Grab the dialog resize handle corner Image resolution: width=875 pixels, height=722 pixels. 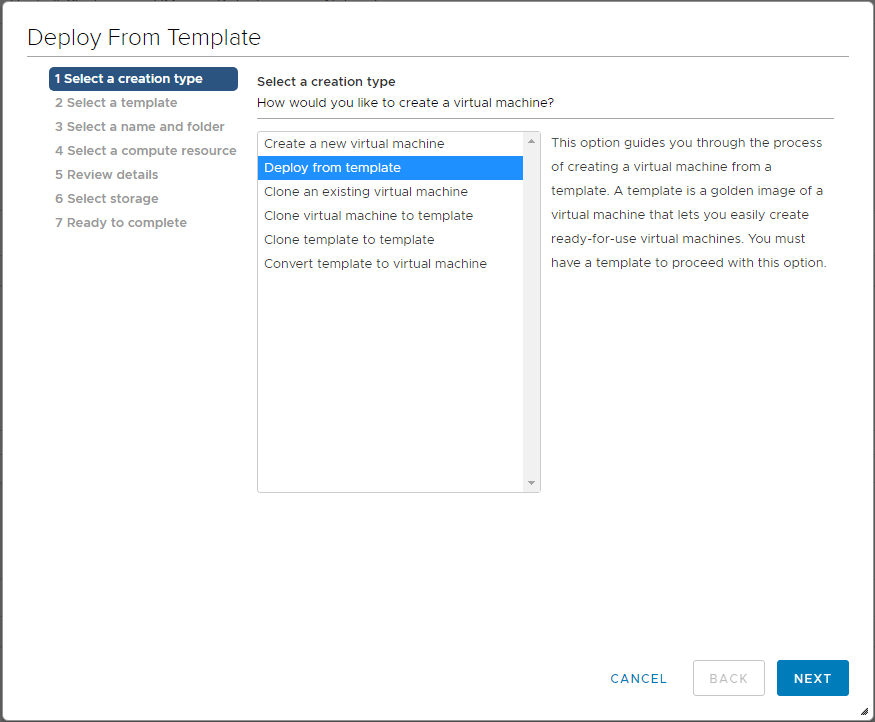pos(863,711)
